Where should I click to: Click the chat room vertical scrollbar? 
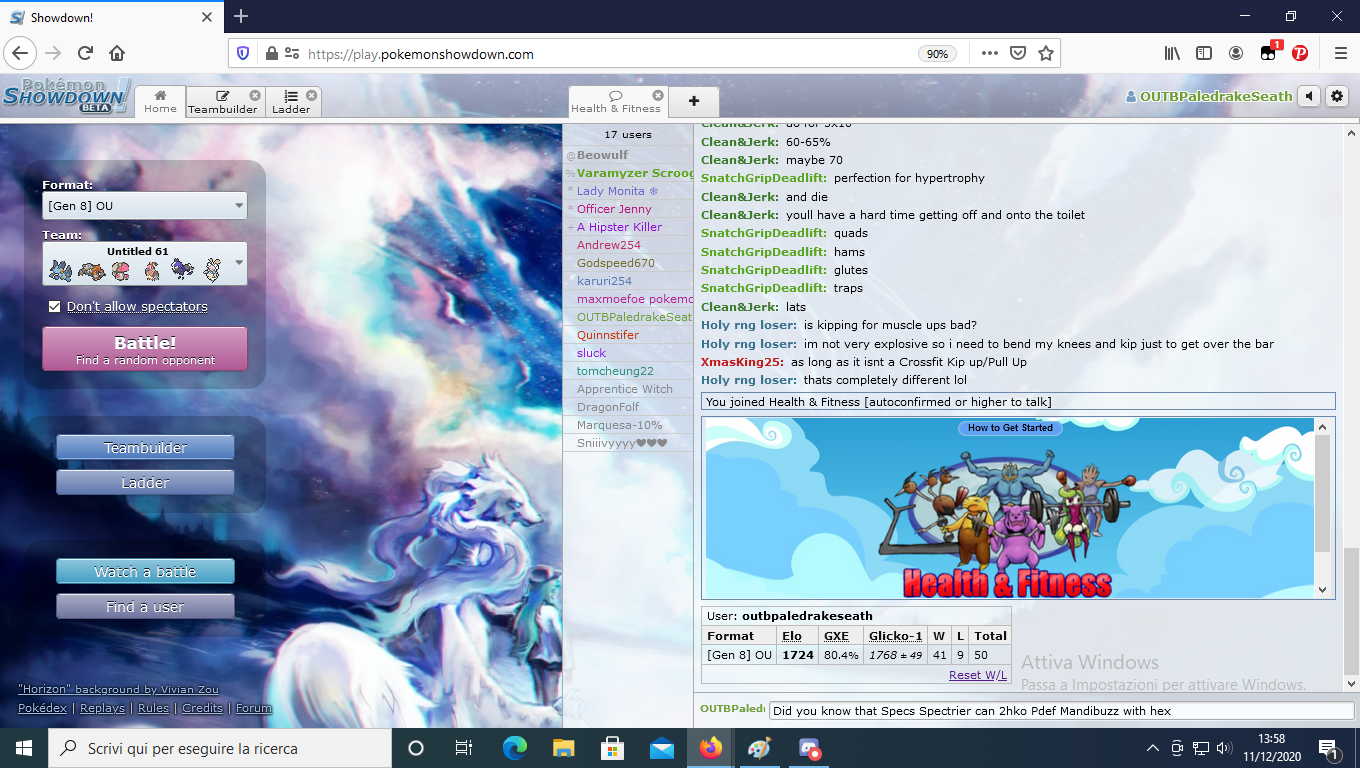click(x=1351, y=408)
